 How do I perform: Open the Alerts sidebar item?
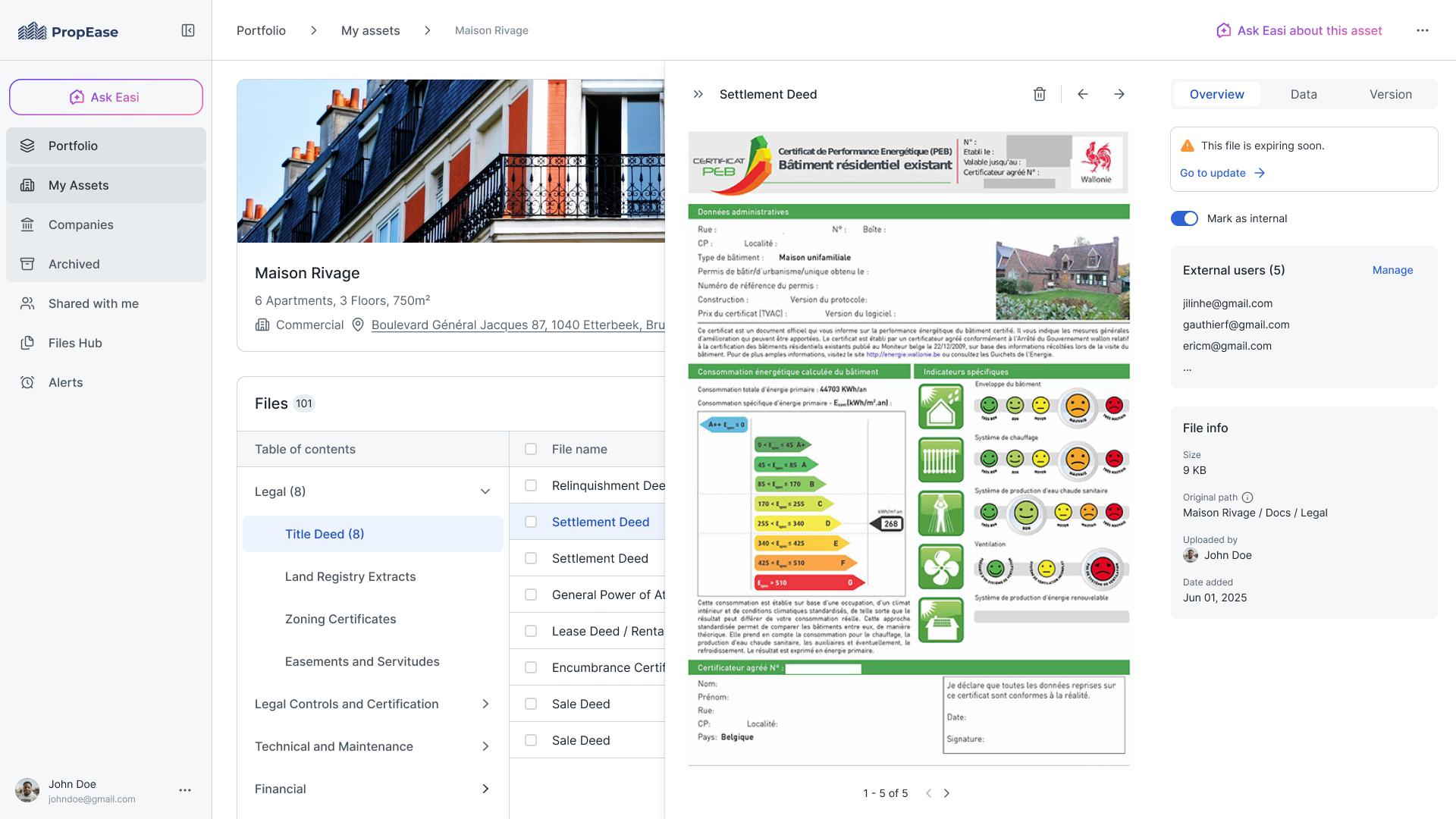tap(65, 382)
